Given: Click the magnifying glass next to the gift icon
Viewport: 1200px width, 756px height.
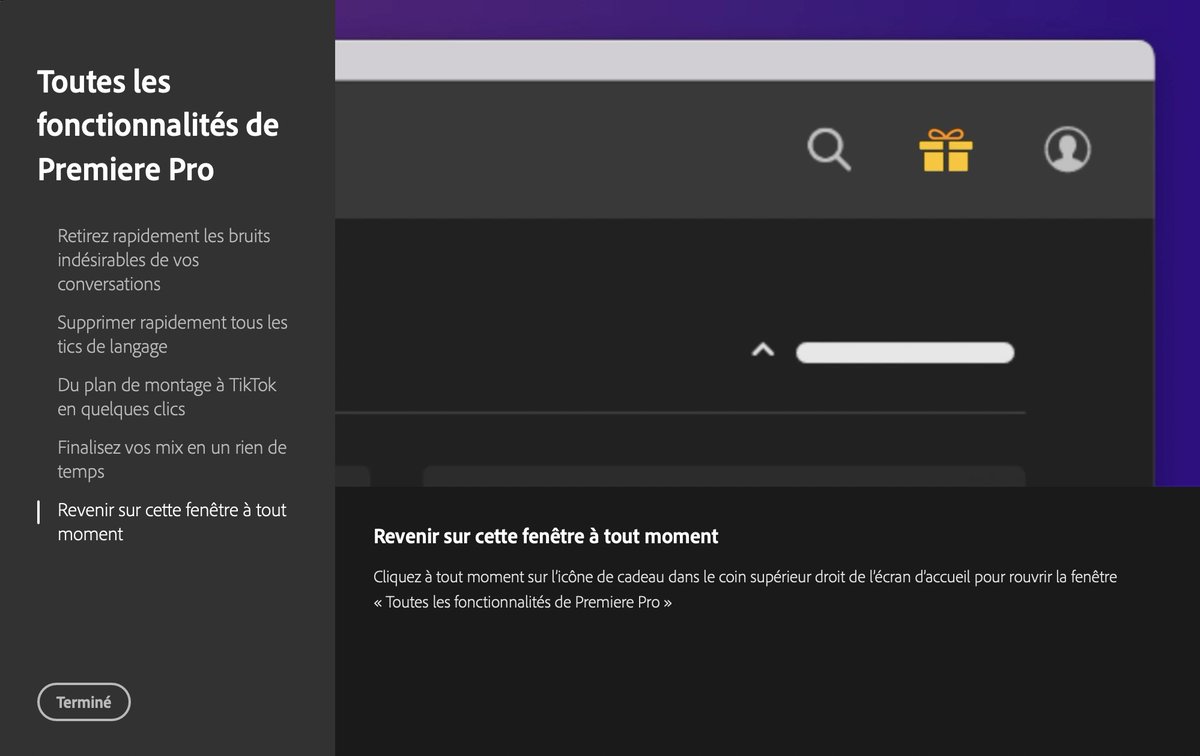Looking at the screenshot, I should point(828,150).
